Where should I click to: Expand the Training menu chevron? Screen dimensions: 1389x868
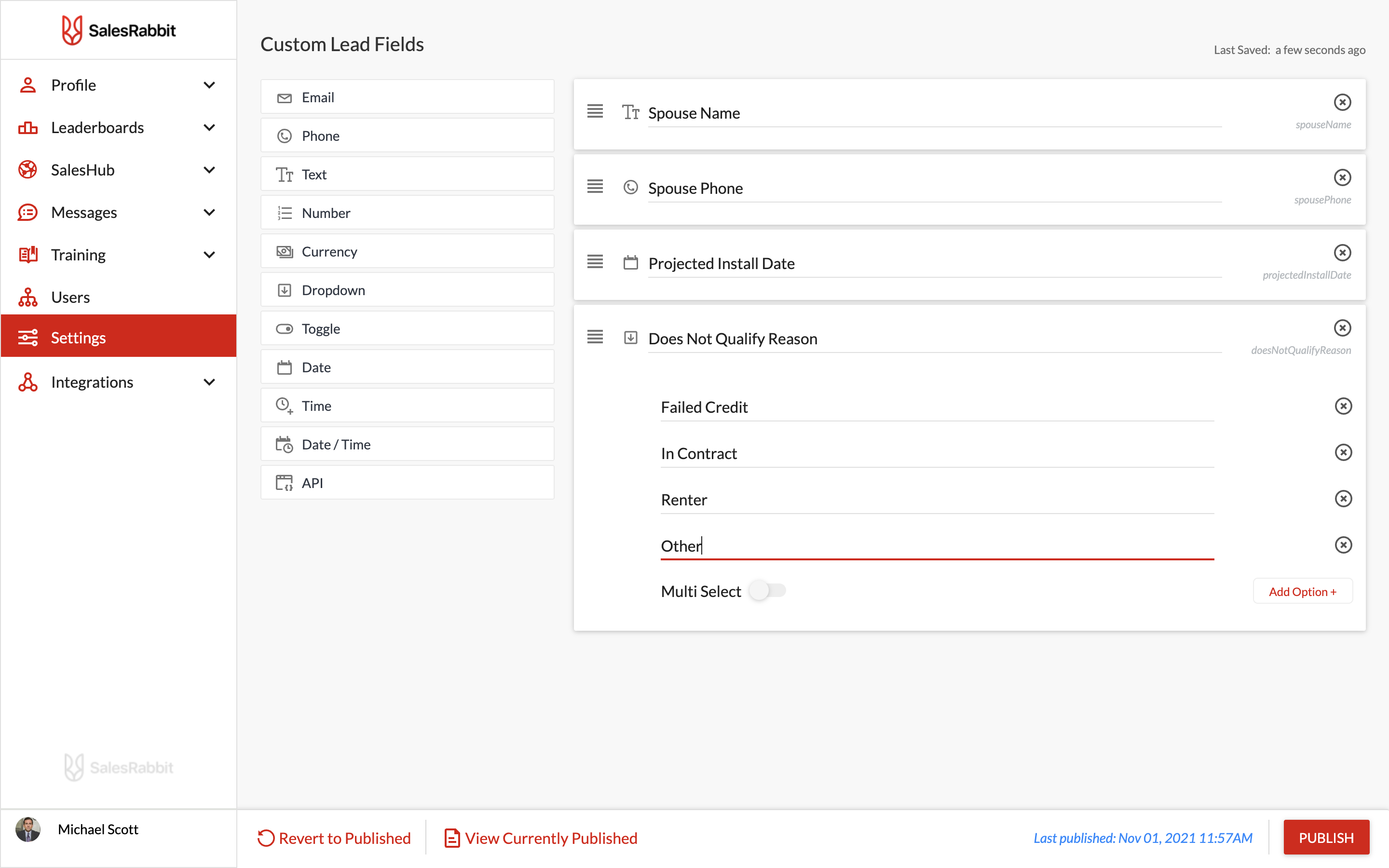pyautogui.click(x=209, y=254)
